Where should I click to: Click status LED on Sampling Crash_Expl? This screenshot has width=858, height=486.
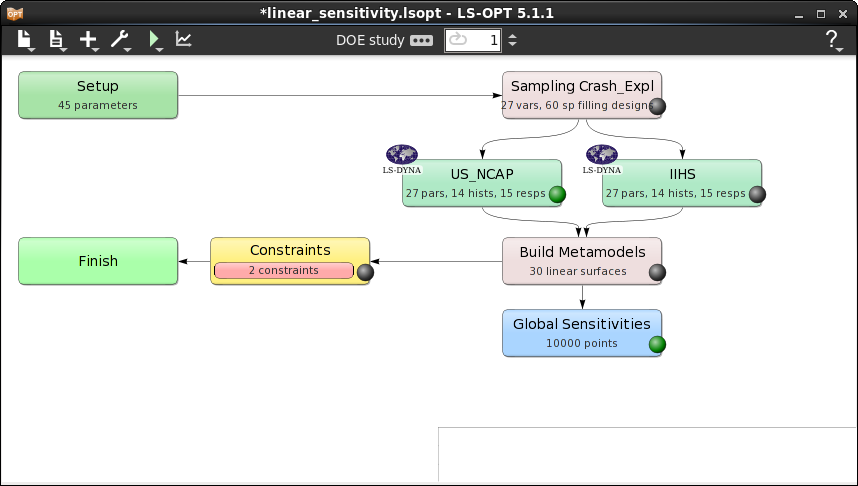pos(657,107)
